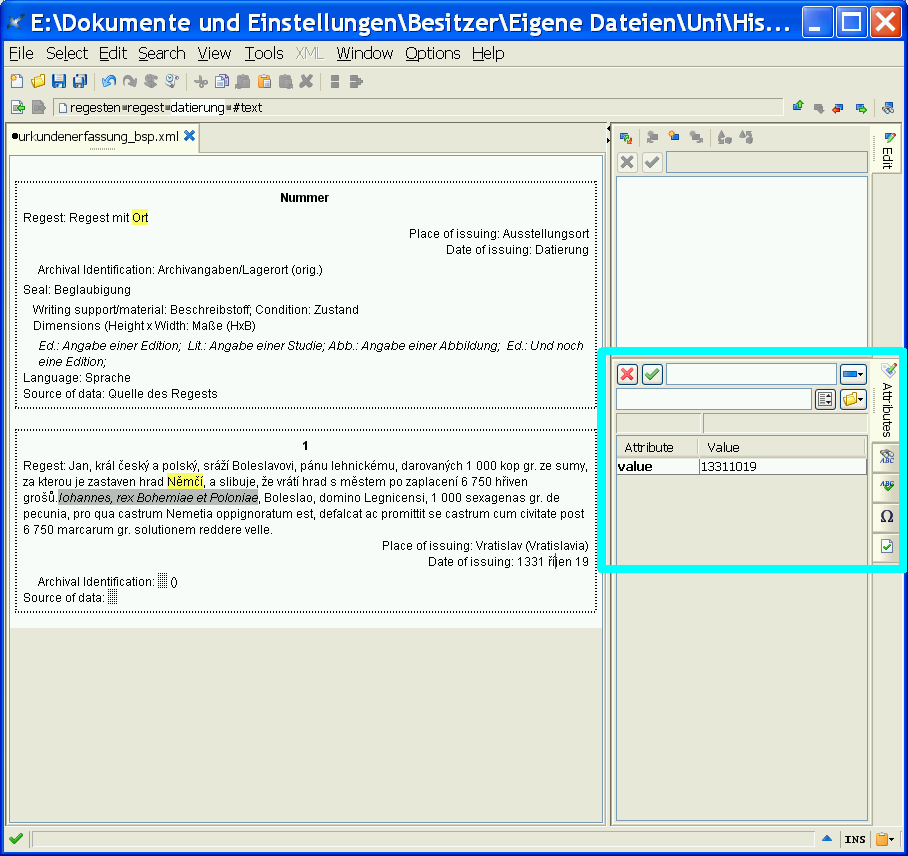Open the clipboard dropdown in status bar
This screenshot has width=908, height=856.
(x=885, y=839)
